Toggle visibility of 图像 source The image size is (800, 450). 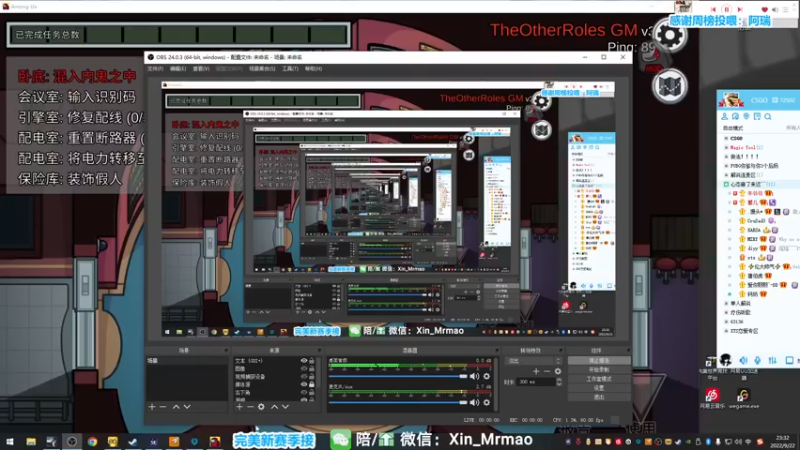click(304, 368)
